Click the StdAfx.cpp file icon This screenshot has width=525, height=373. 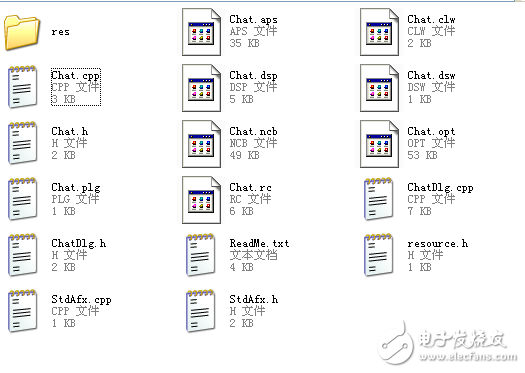[x=22, y=311]
